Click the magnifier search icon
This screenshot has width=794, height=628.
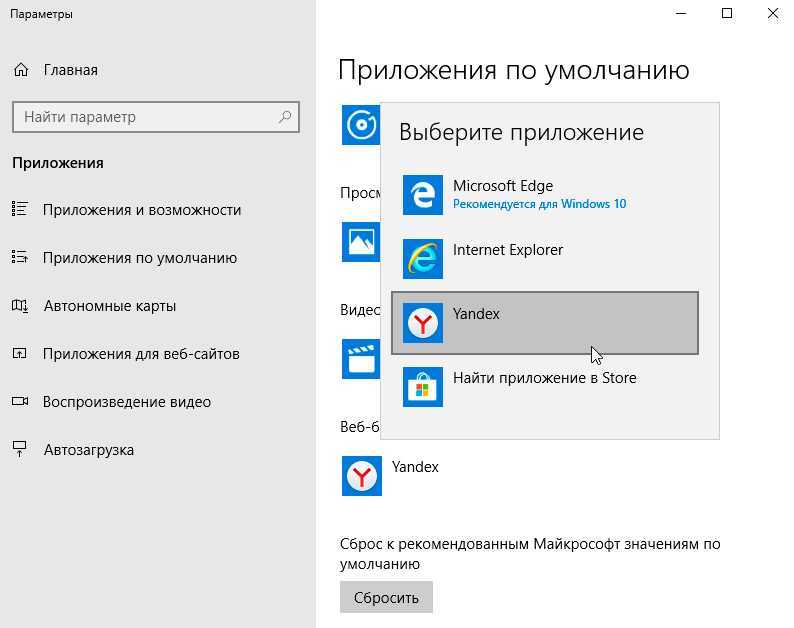coord(285,117)
